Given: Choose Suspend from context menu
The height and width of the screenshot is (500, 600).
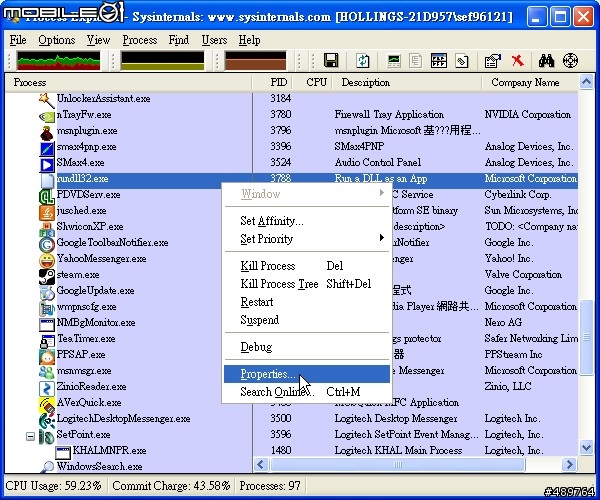Looking at the screenshot, I should click(306, 320).
